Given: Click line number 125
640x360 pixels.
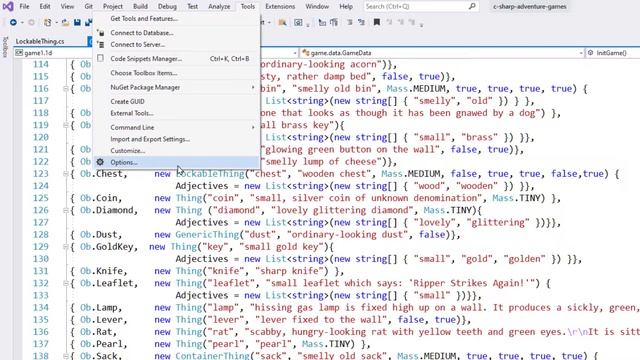Looking at the screenshot, I should 41,198.
